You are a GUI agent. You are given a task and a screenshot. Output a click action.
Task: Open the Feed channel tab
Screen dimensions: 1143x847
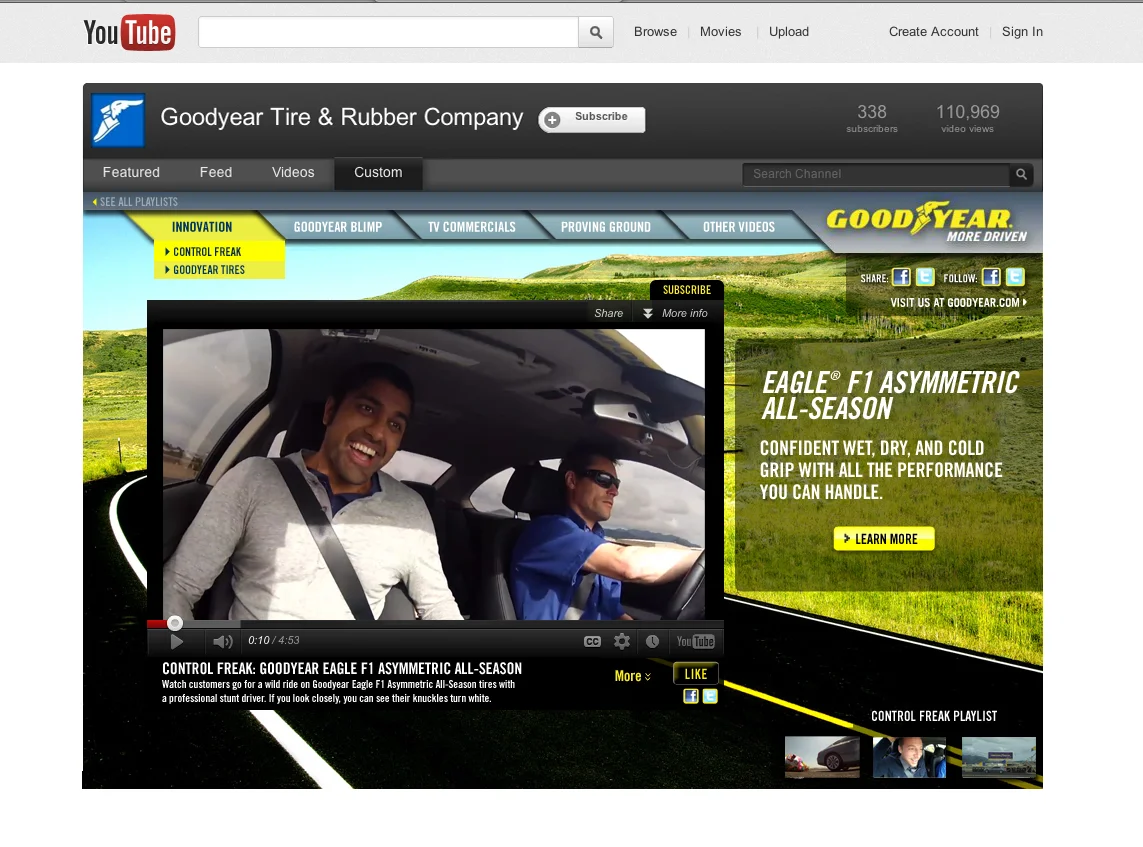coord(216,173)
